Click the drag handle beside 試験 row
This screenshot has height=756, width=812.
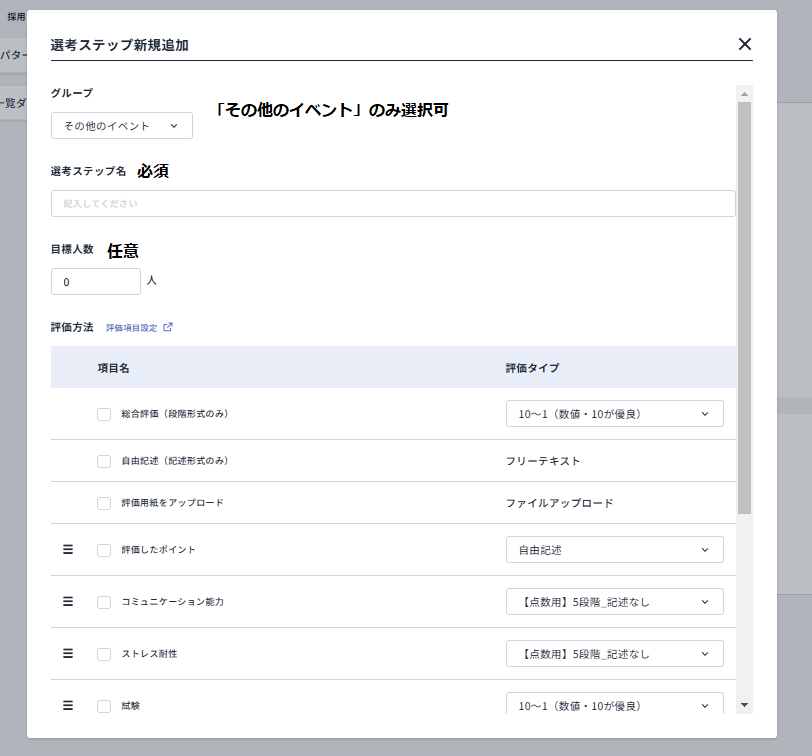click(x=67, y=705)
